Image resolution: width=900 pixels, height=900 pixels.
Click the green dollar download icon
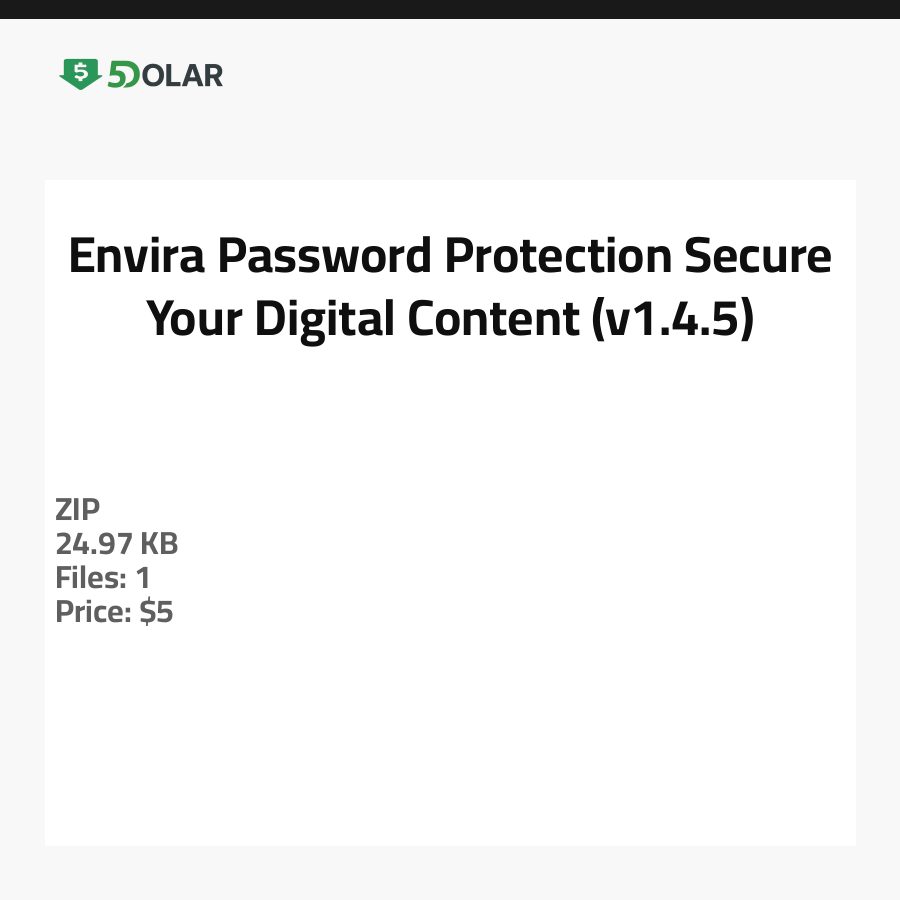[80, 74]
